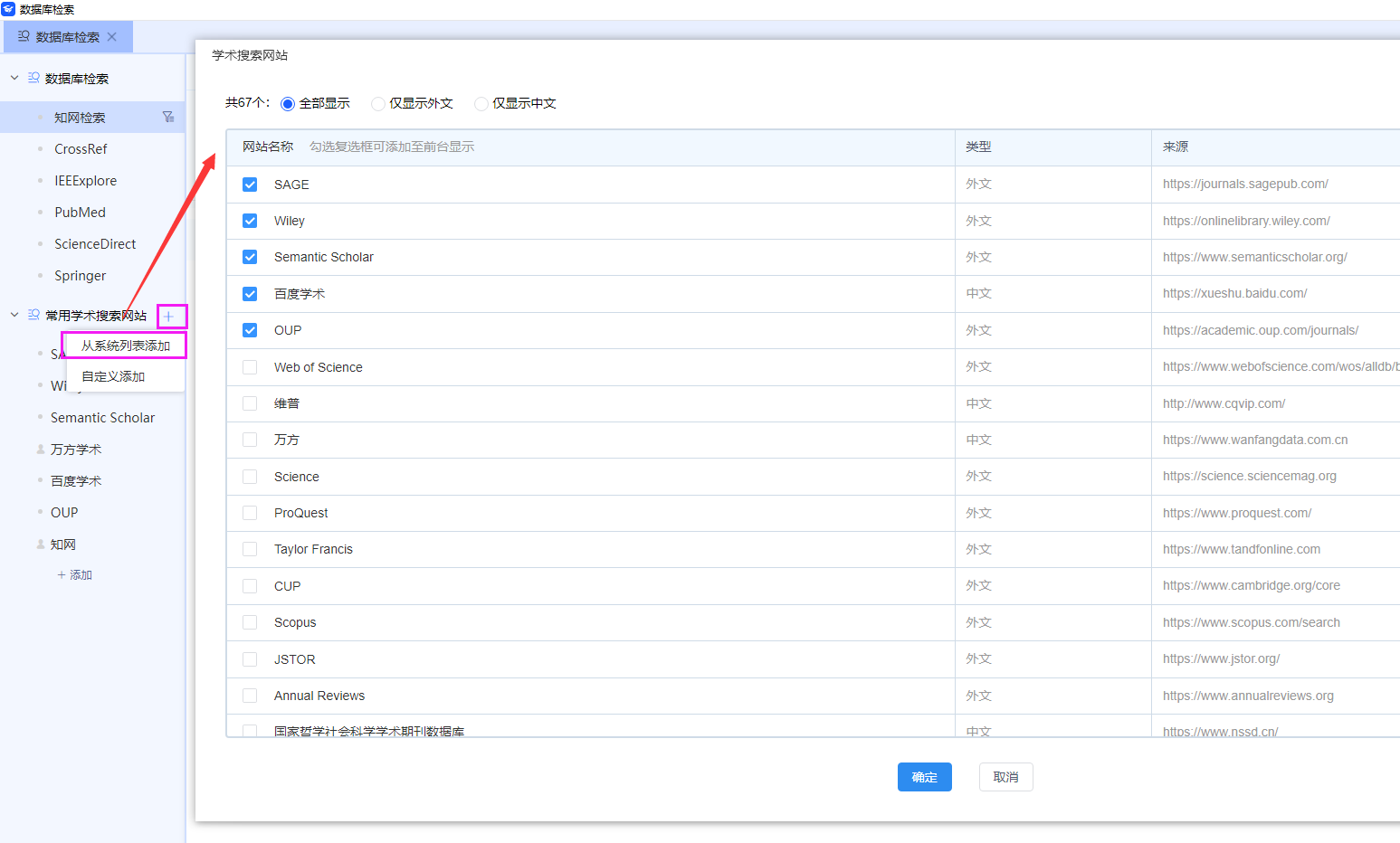Choose 从系统列表添加 from the popup menu
This screenshot has width=1400, height=843.
coord(126,346)
